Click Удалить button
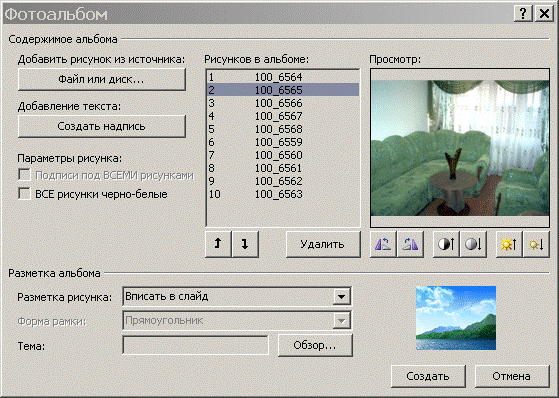 pos(323,244)
